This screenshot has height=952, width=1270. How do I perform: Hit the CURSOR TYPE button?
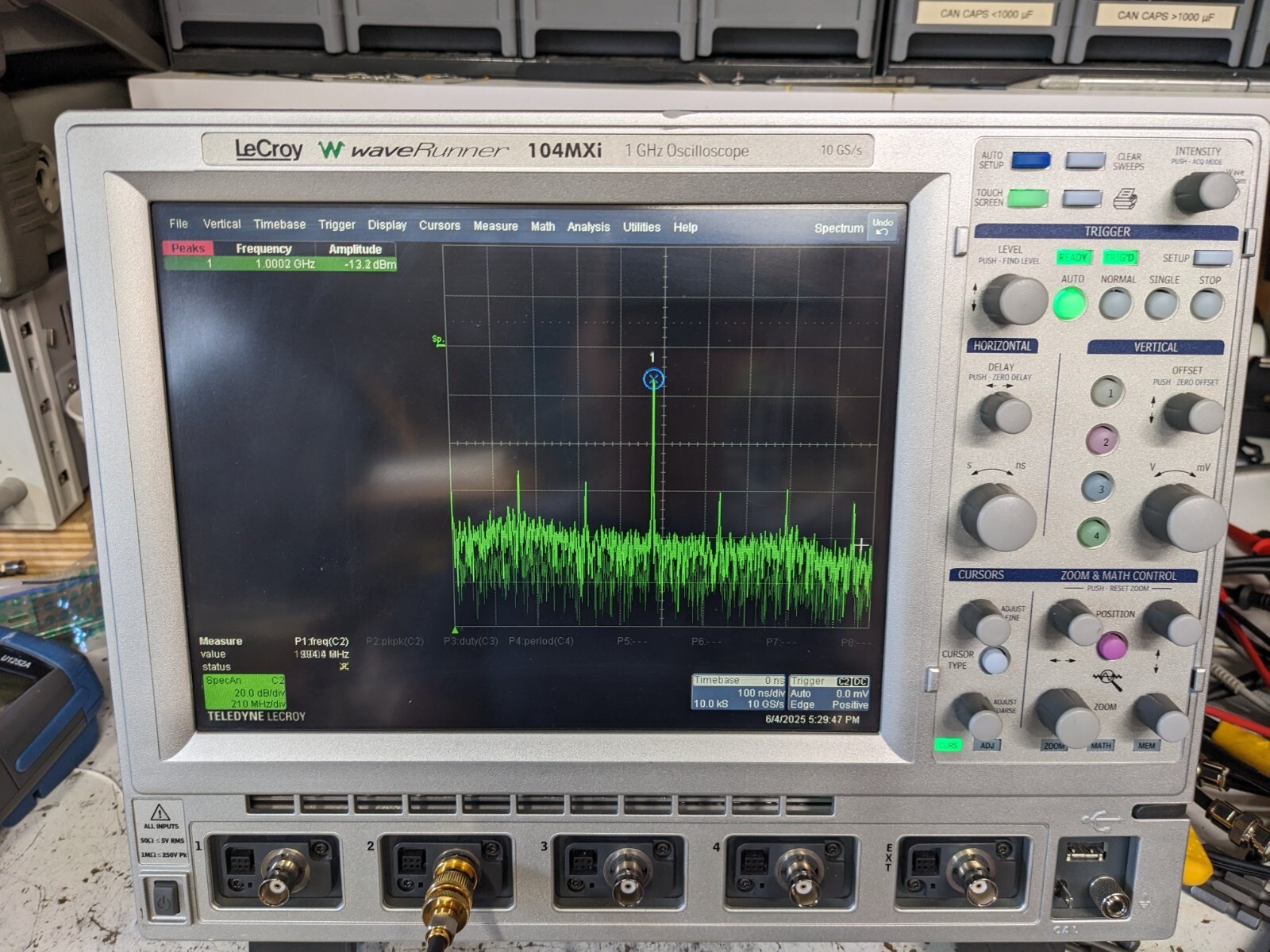994,660
